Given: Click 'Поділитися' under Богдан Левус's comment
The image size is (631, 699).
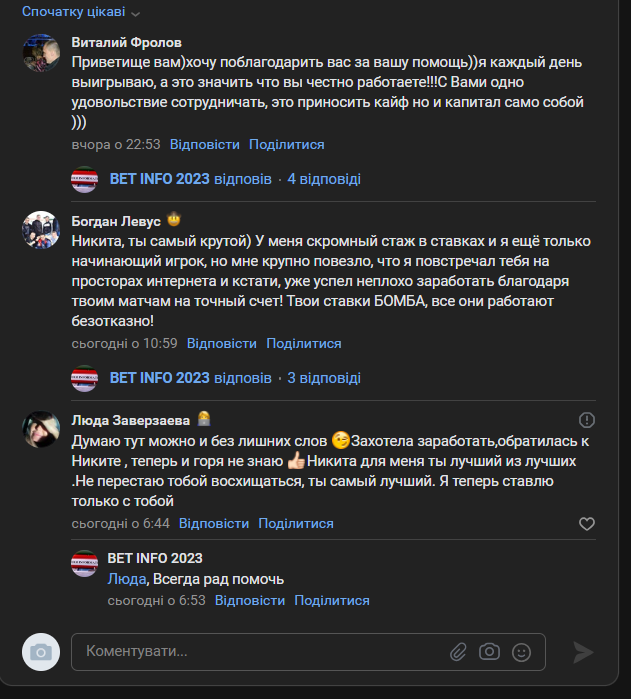Looking at the screenshot, I should click(x=303, y=343).
